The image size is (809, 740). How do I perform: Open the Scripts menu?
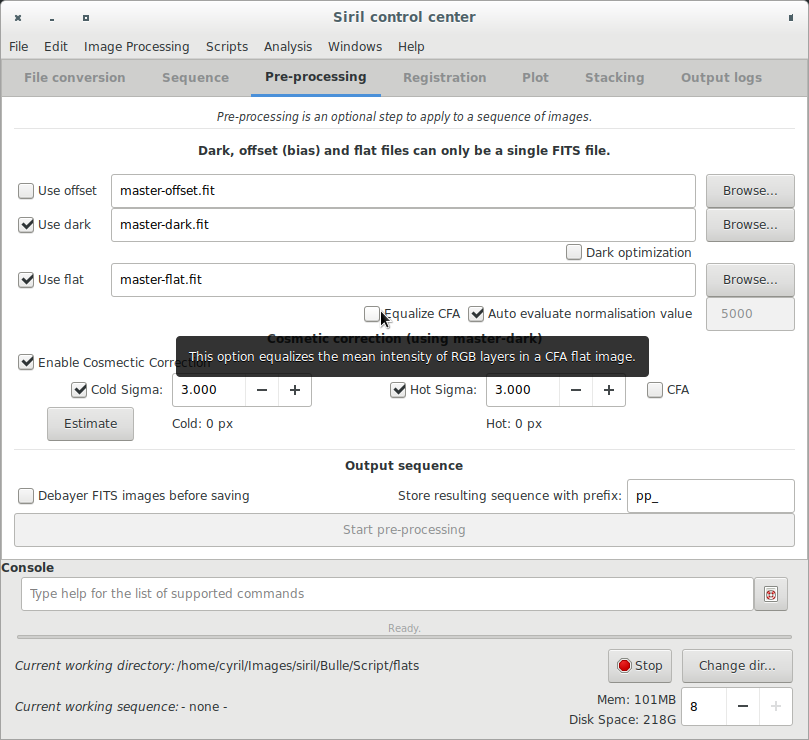click(x=226, y=47)
